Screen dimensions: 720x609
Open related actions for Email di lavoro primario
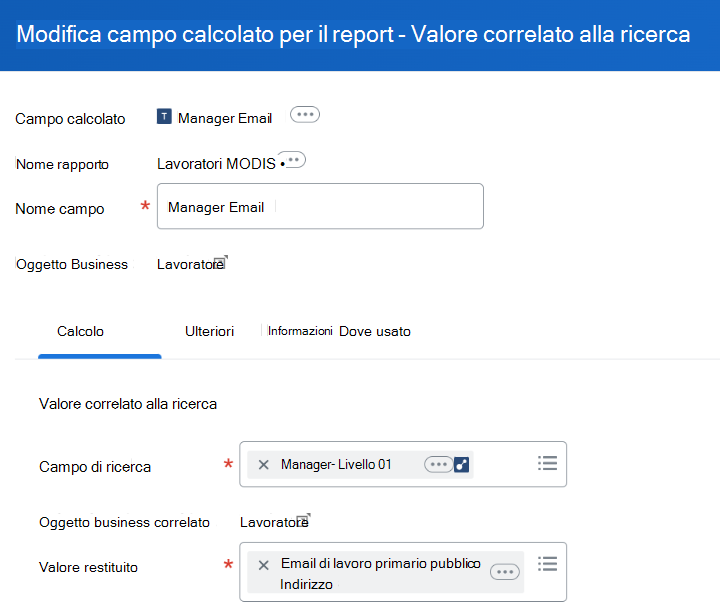click(x=505, y=572)
